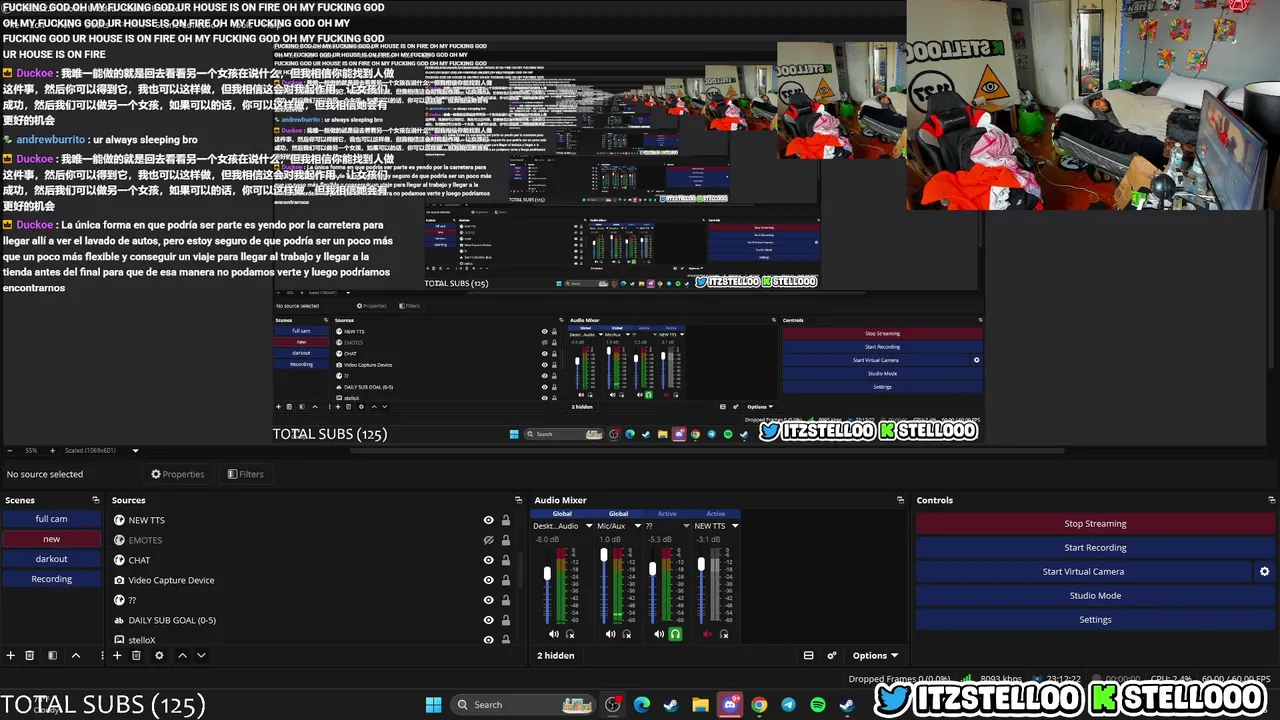Open File Explorer from the Windows taskbar
Image resolution: width=1280 pixels, height=720 pixels.
tap(700, 705)
